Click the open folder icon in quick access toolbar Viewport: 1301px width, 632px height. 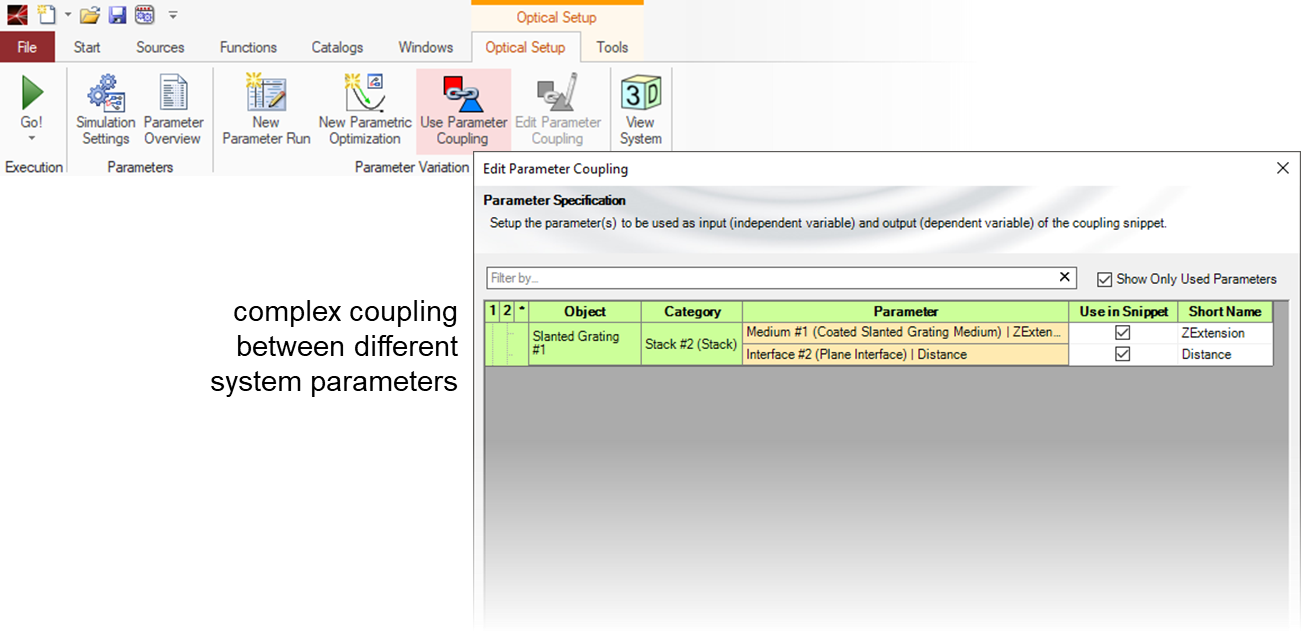pyautogui.click(x=90, y=15)
